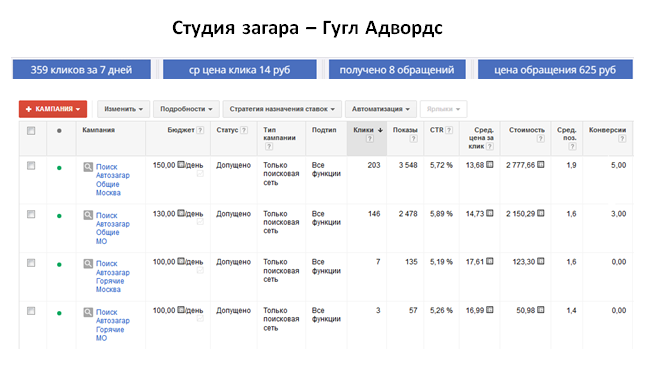The height and width of the screenshot is (368, 655).
Task: Sort by Стоимость column header
Action: pyautogui.click(x=526, y=130)
